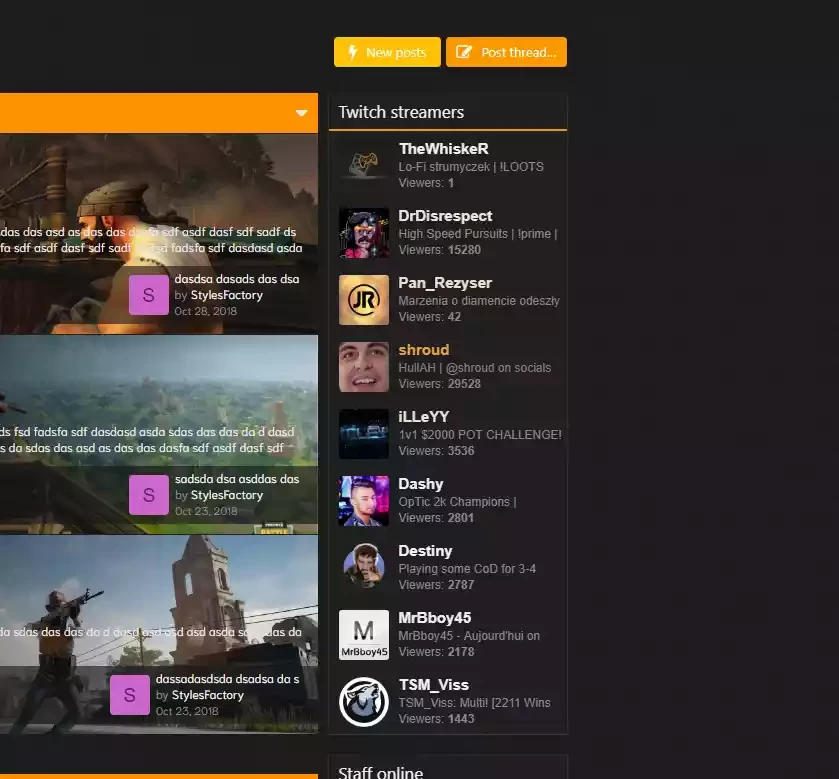Click stream title 1v1 $2000 POT CHALLENGE!
The image size is (839, 779).
pyautogui.click(x=480, y=434)
